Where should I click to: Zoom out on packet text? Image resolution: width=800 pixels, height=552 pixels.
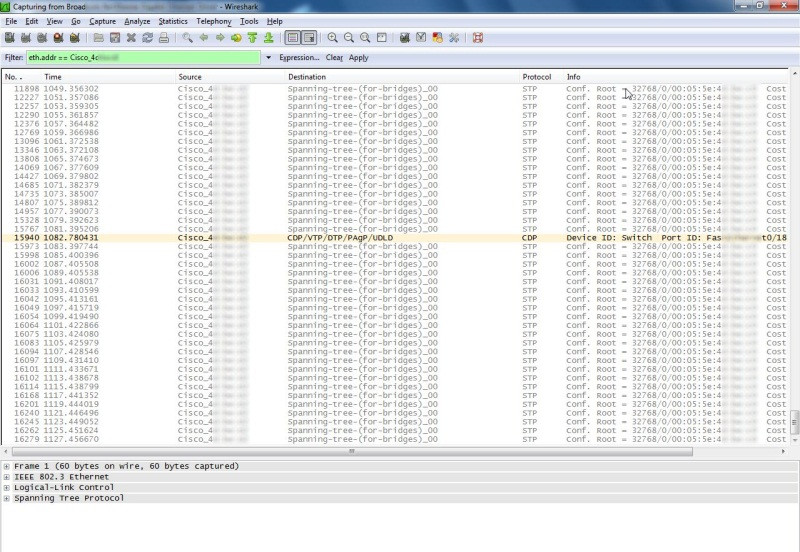pyautogui.click(x=349, y=38)
